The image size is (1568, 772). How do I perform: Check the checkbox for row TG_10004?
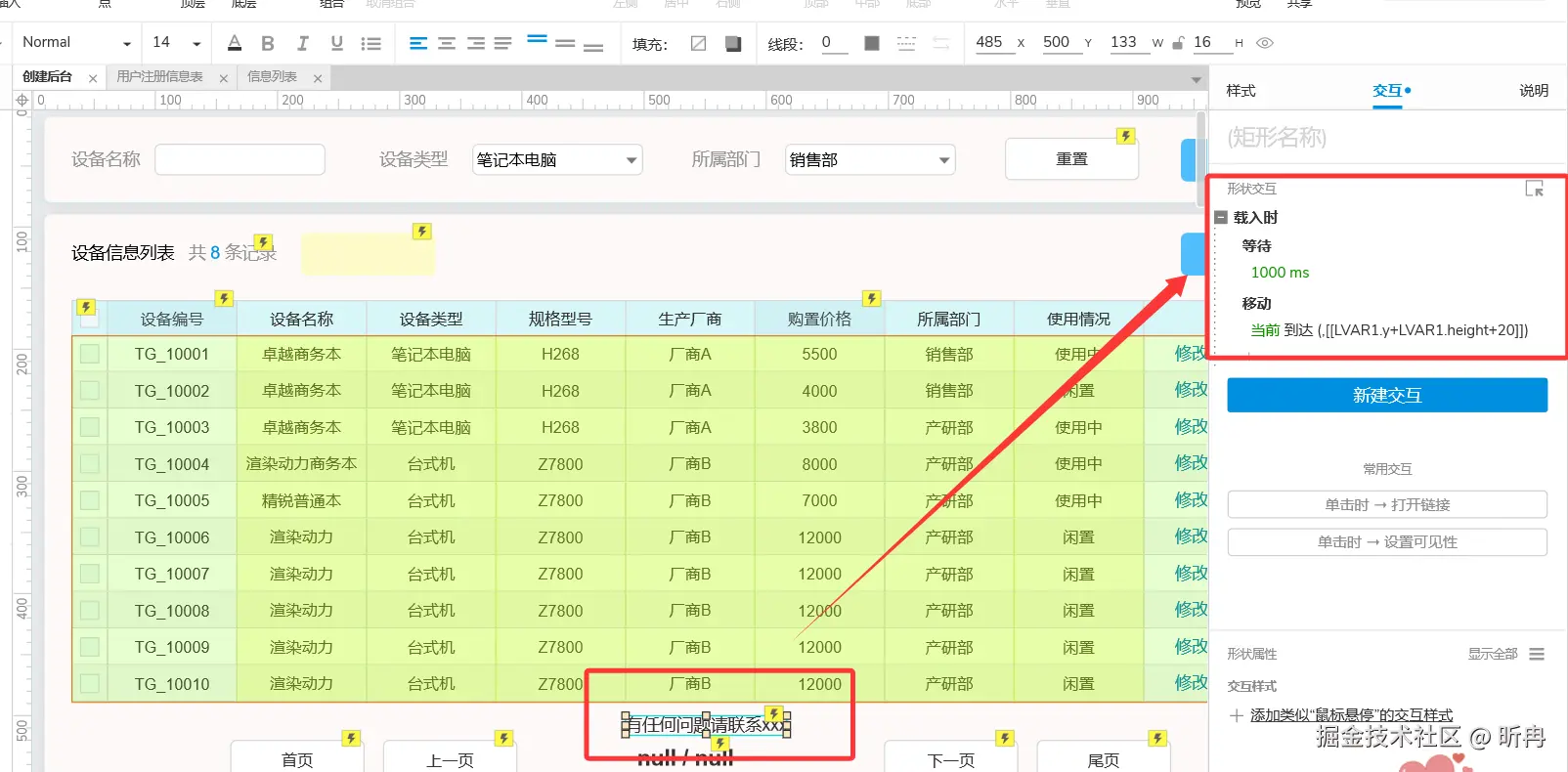point(89,463)
